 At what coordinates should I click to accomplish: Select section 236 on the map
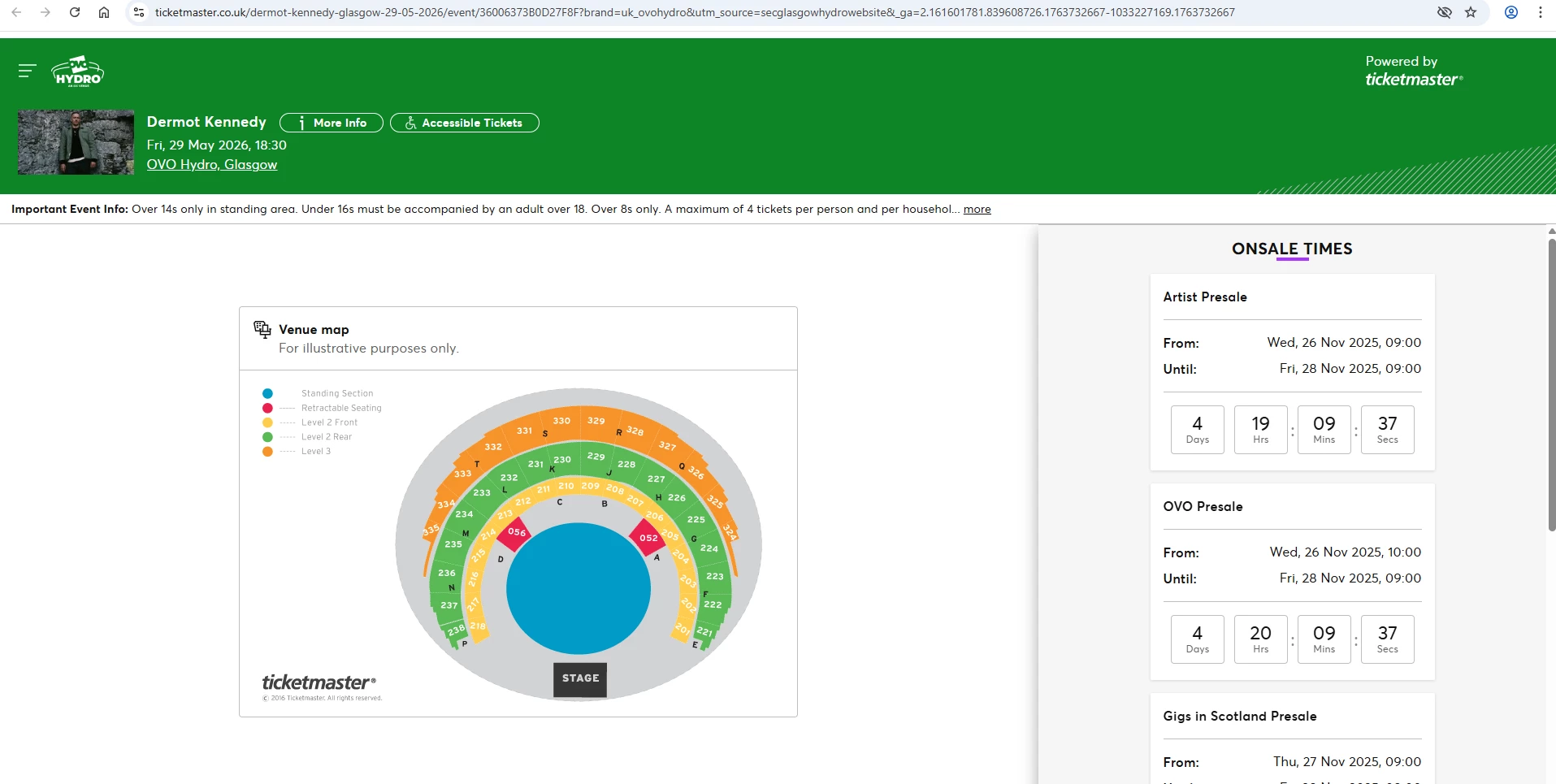coord(447,573)
